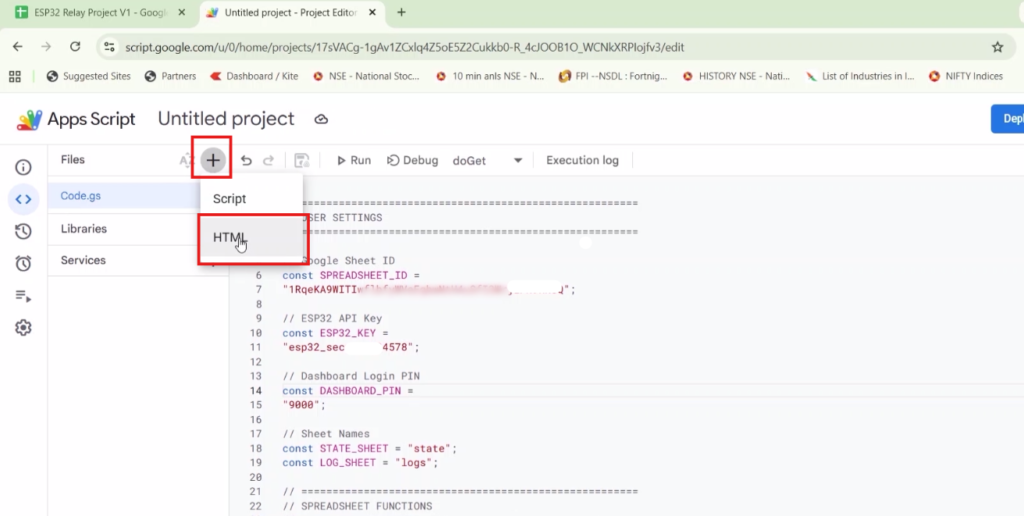Switch to Untitled project Project Editor tab
Image resolution: width=1024 pixels, height=516 pixels.
point(291,12)
